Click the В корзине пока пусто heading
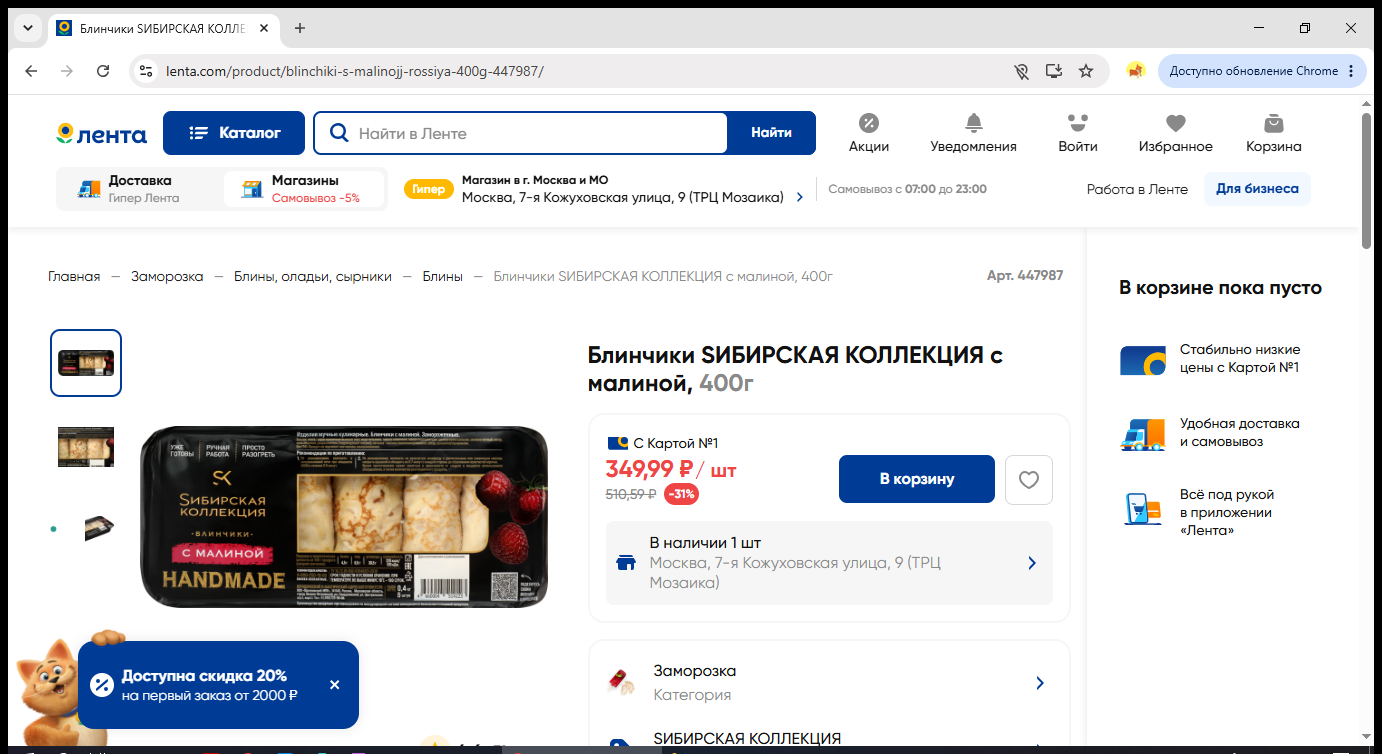Viewport: 1382px width, 754px height. (x=1220, y=288)
